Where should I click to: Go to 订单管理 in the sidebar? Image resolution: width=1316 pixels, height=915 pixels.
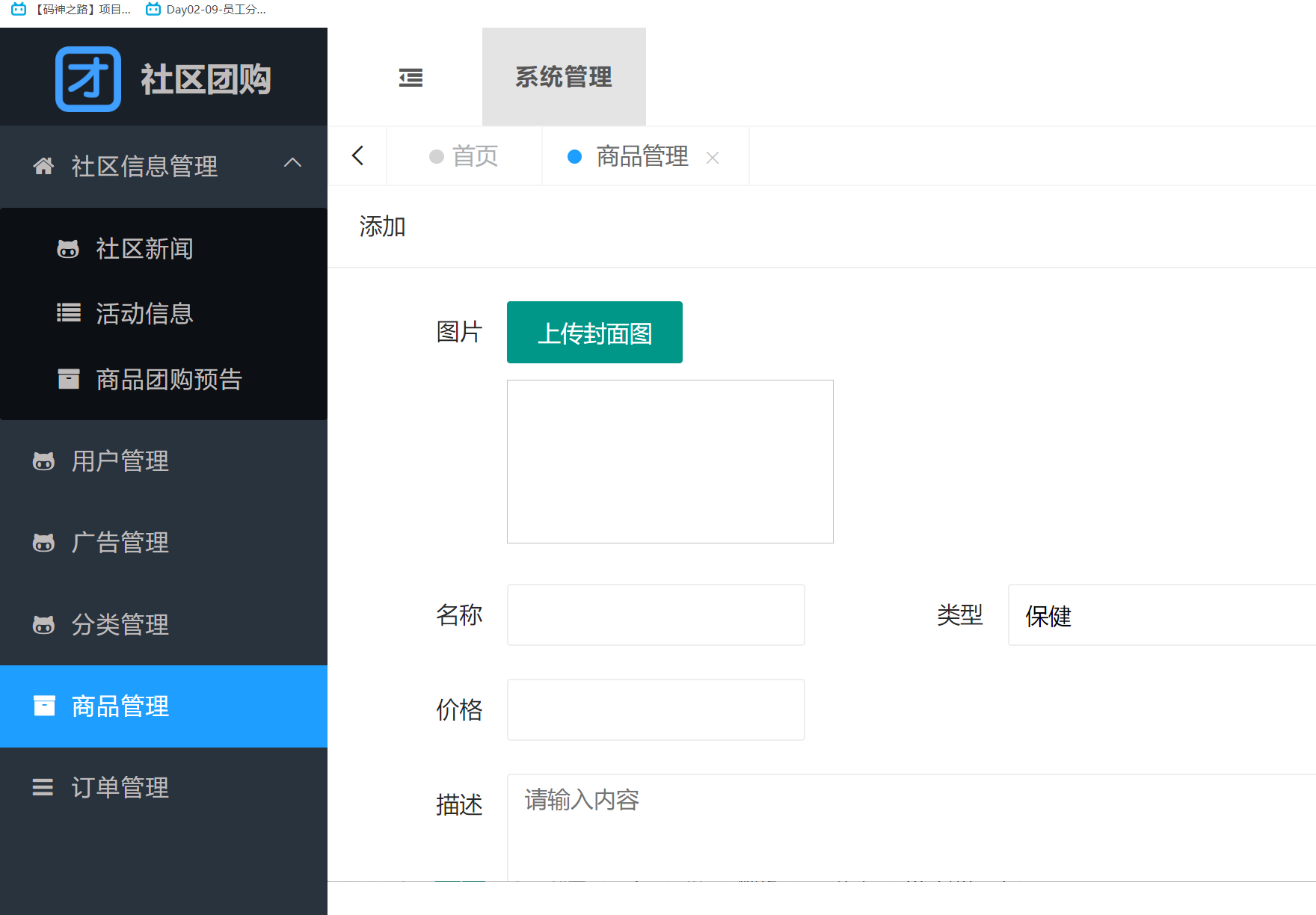pos(164,787)
